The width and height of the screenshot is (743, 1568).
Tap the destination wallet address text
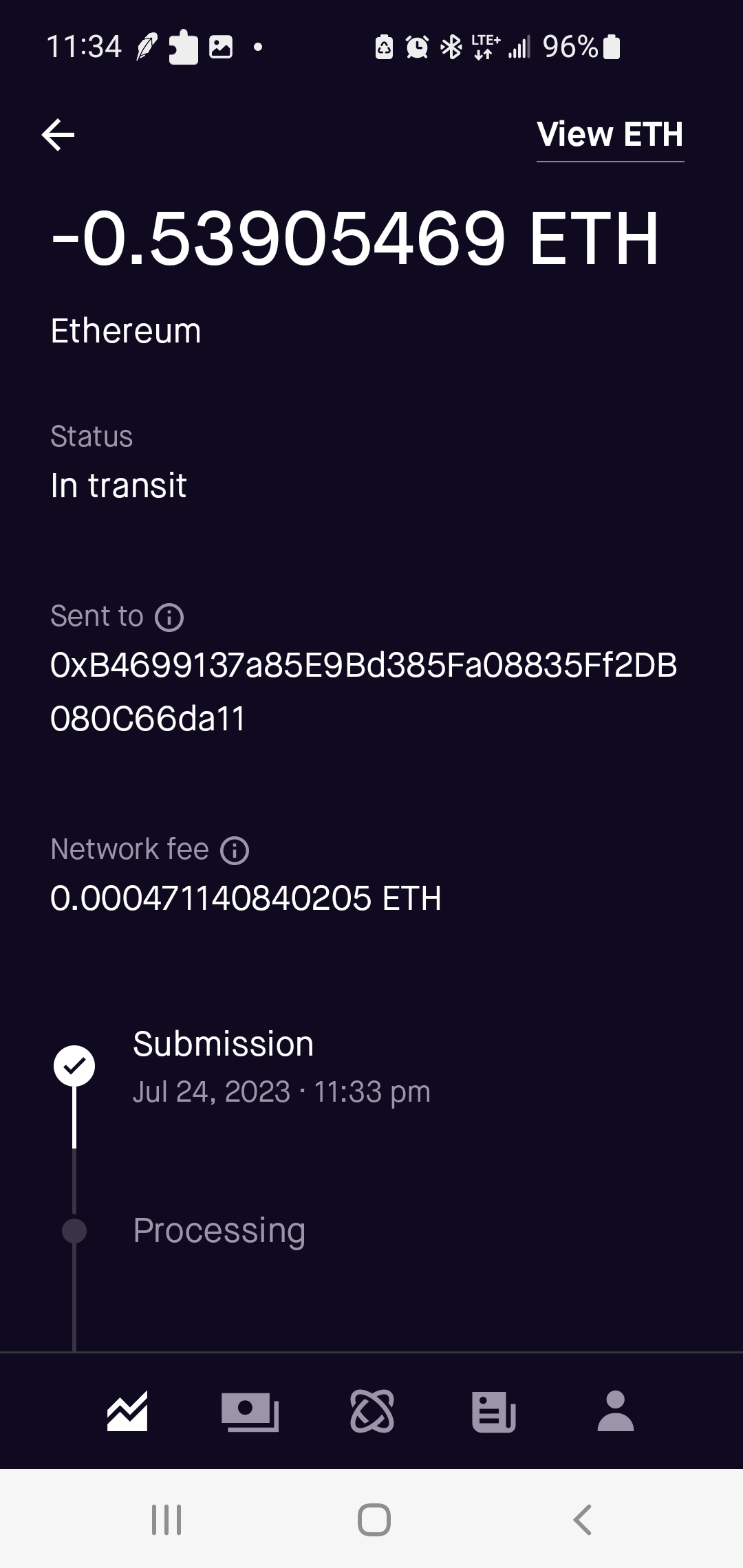(x=363, y=692)
